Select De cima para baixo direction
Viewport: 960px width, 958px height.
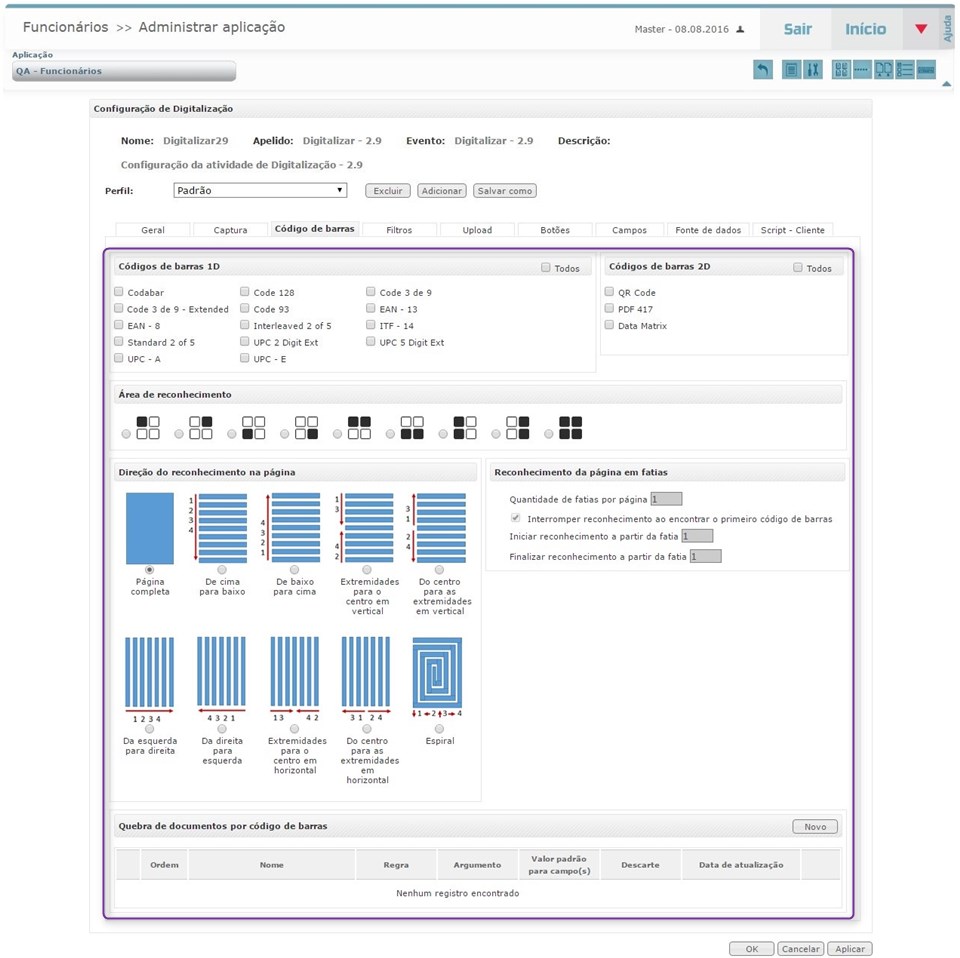coord(222,570)
